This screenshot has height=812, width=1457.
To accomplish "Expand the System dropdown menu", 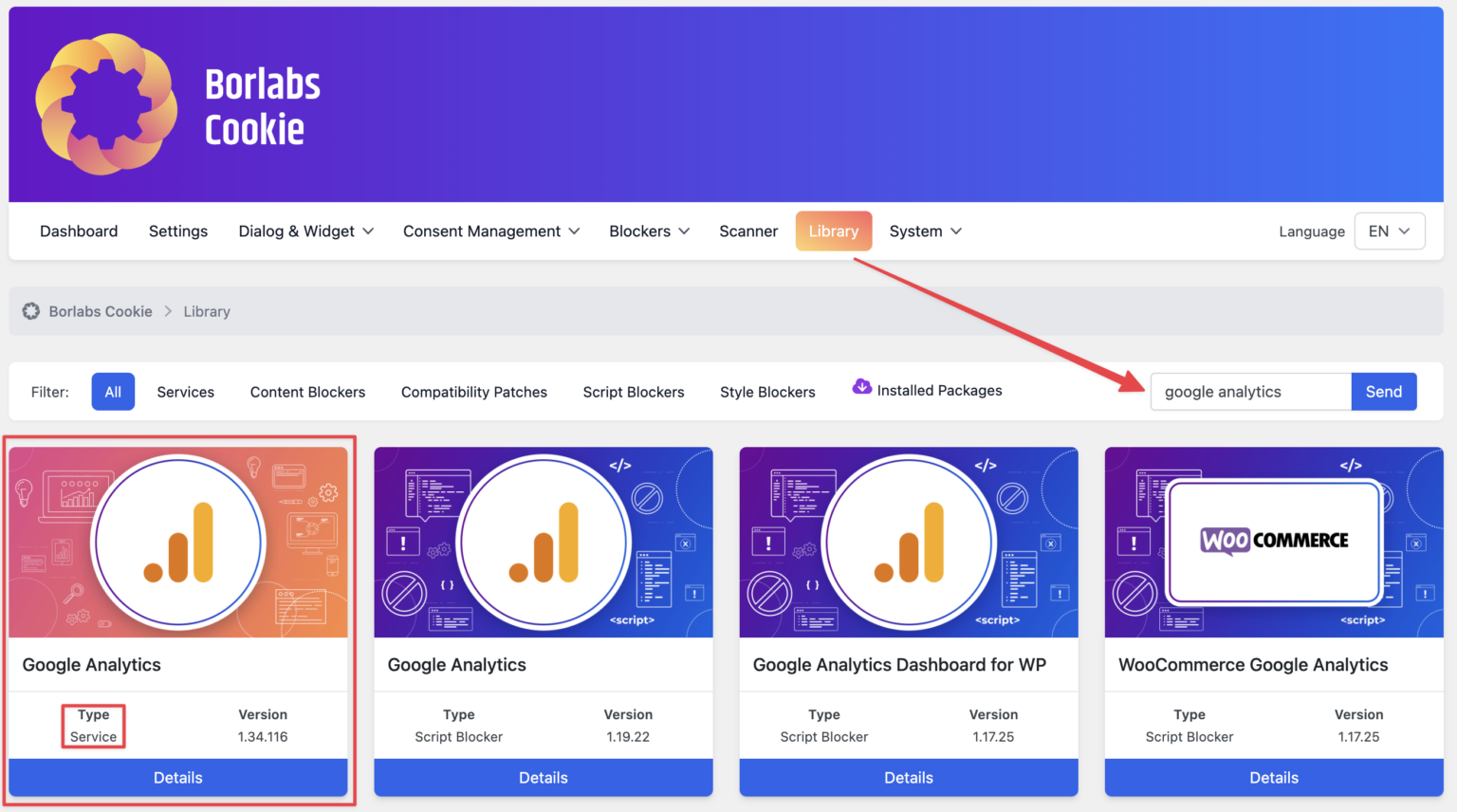I will tap(926, 231).
